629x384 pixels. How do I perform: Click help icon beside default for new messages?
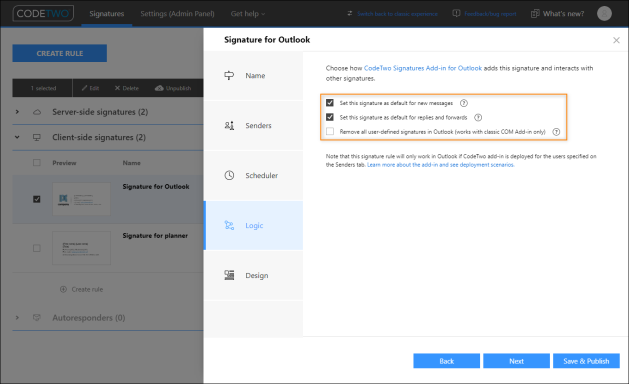464,103
